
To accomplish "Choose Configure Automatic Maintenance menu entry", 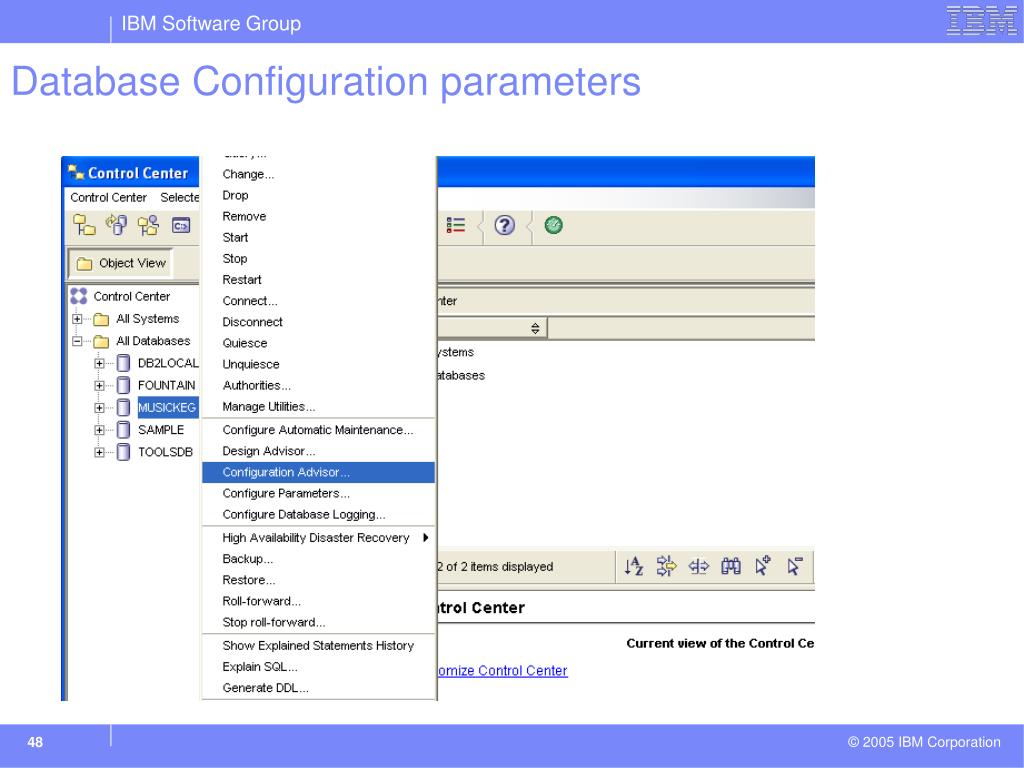I will tap(319, 430).
